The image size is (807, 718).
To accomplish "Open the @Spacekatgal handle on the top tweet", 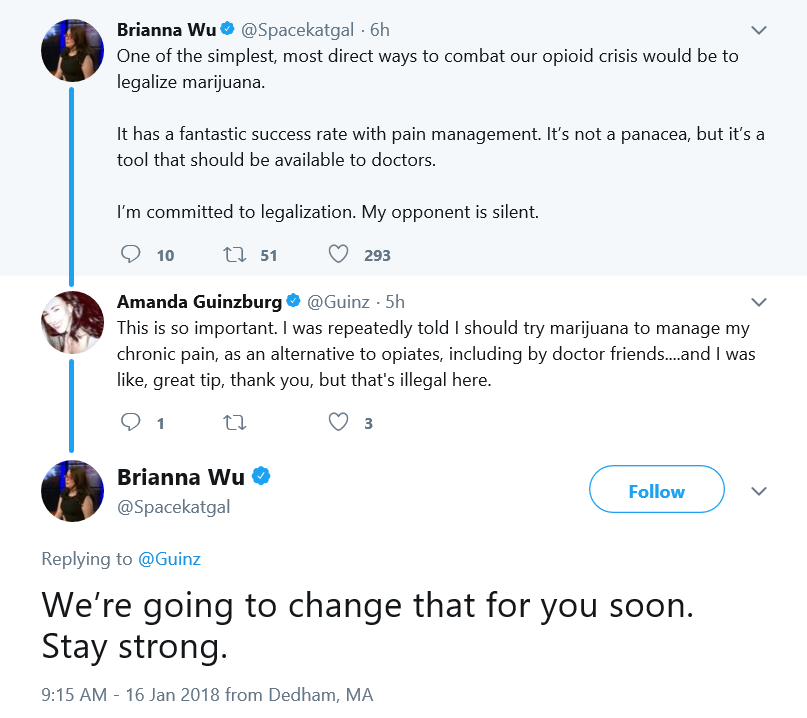I will point(297,30).
